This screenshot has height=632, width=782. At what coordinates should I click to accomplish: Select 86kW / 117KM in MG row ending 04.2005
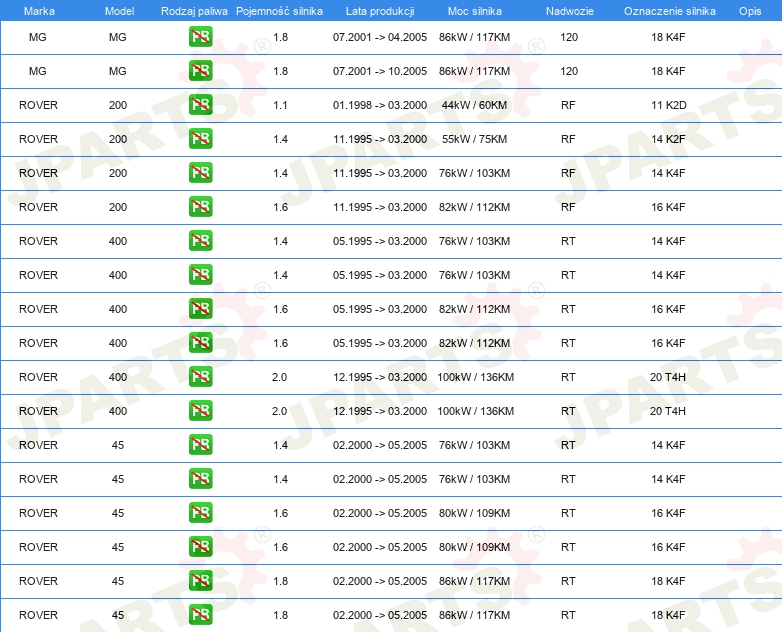[474, 37]
